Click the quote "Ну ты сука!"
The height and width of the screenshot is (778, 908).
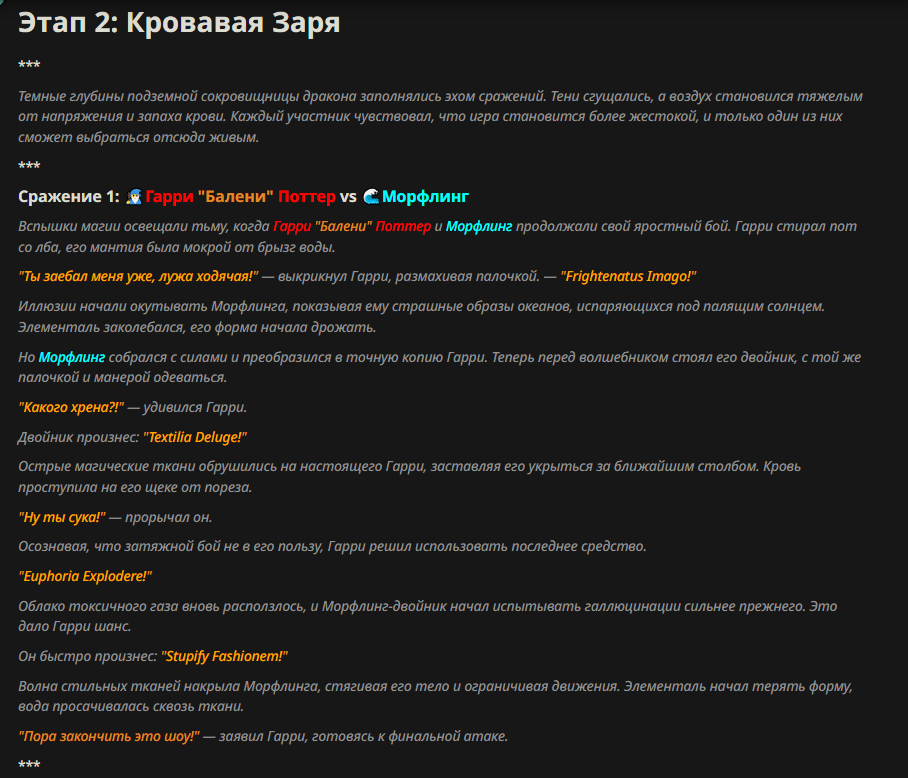62,518
